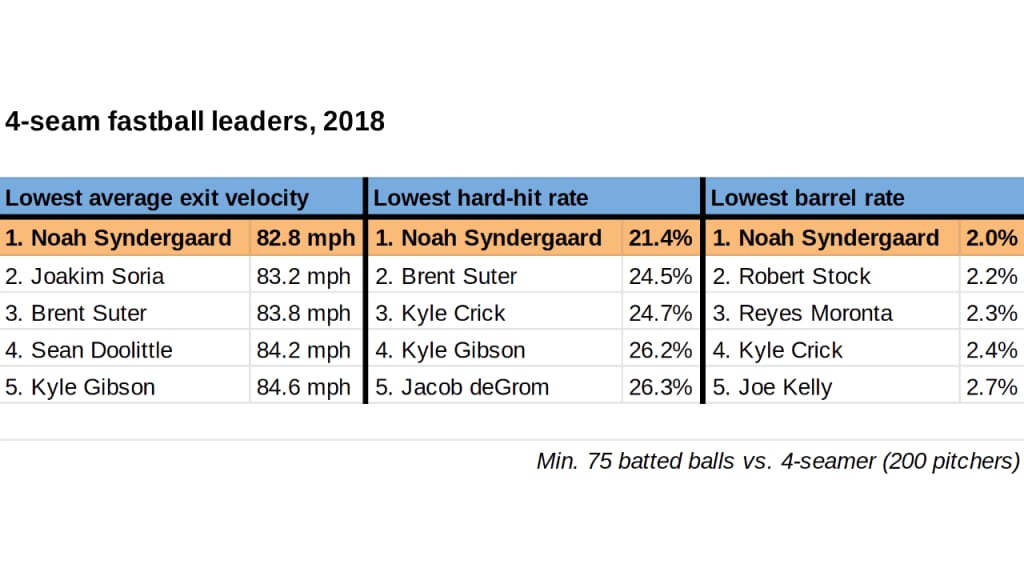Select the 2.7% barrel rate value
Screen dimensions: 1024x576
click(x=991, y=387)
